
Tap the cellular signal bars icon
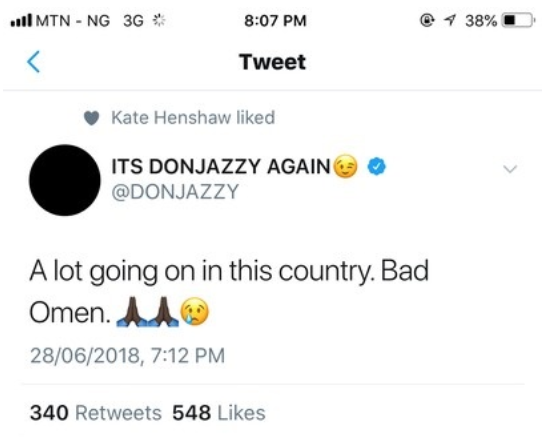point(22,21)
